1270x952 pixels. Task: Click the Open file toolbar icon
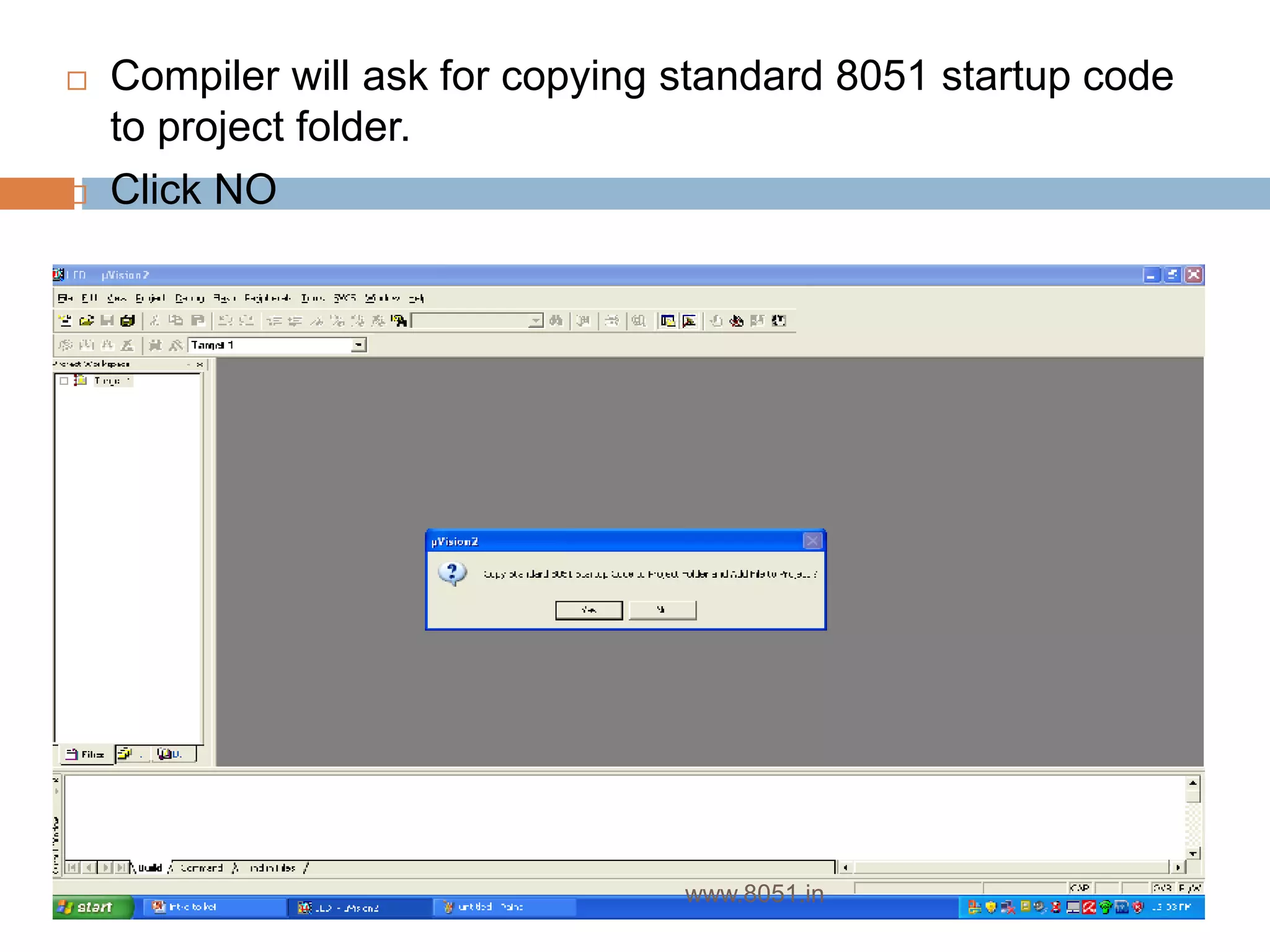pyautogui.click(x=86, y=320)
